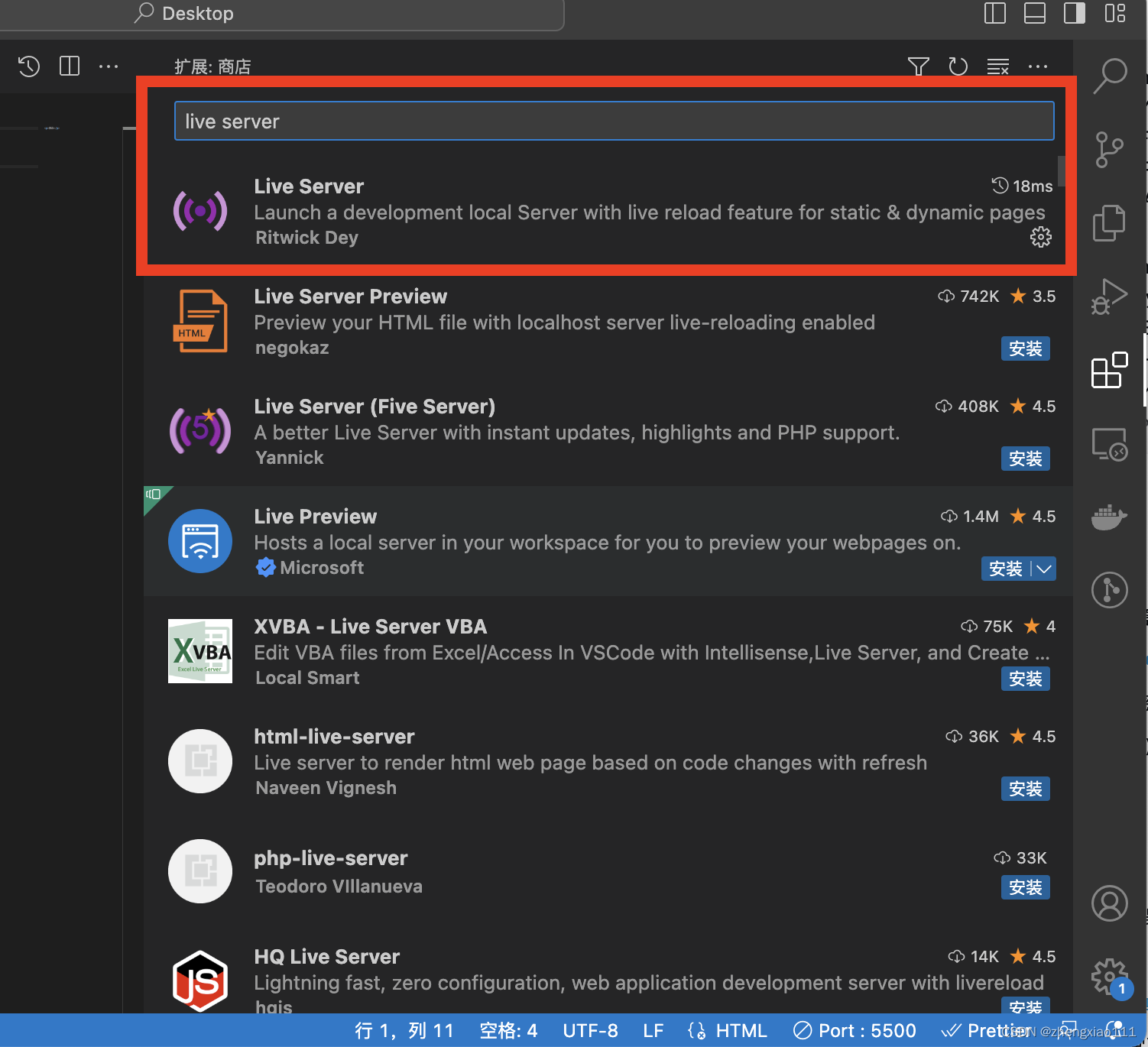This screenshot has width=1148, height=1047.
Task: Select the Live Preview title
Action: pos(316,517)
